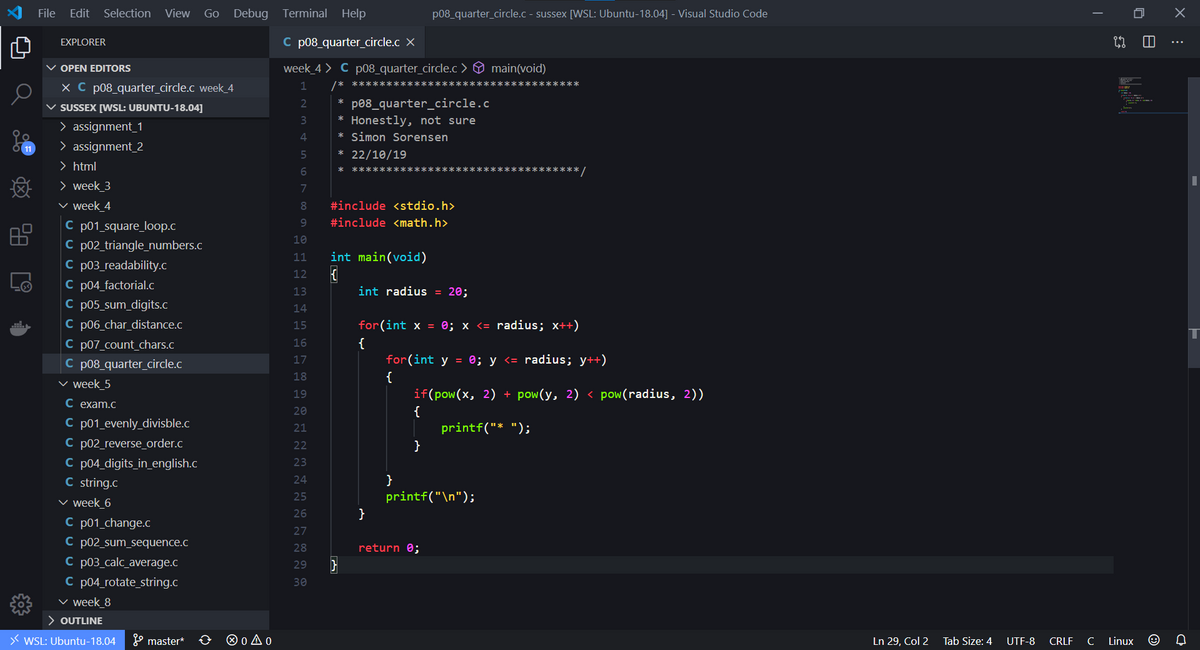Open the Source Control view
Screen dimensions: 1200x650
click(x=20, y=142)
